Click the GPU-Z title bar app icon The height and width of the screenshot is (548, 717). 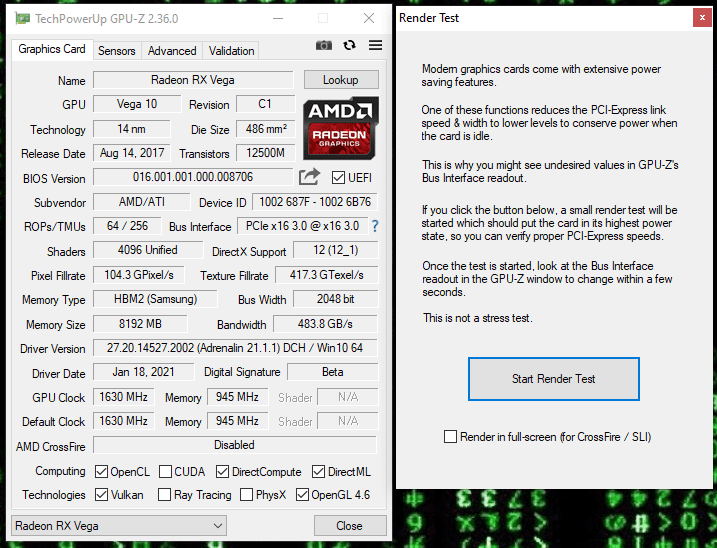(22, 18)
